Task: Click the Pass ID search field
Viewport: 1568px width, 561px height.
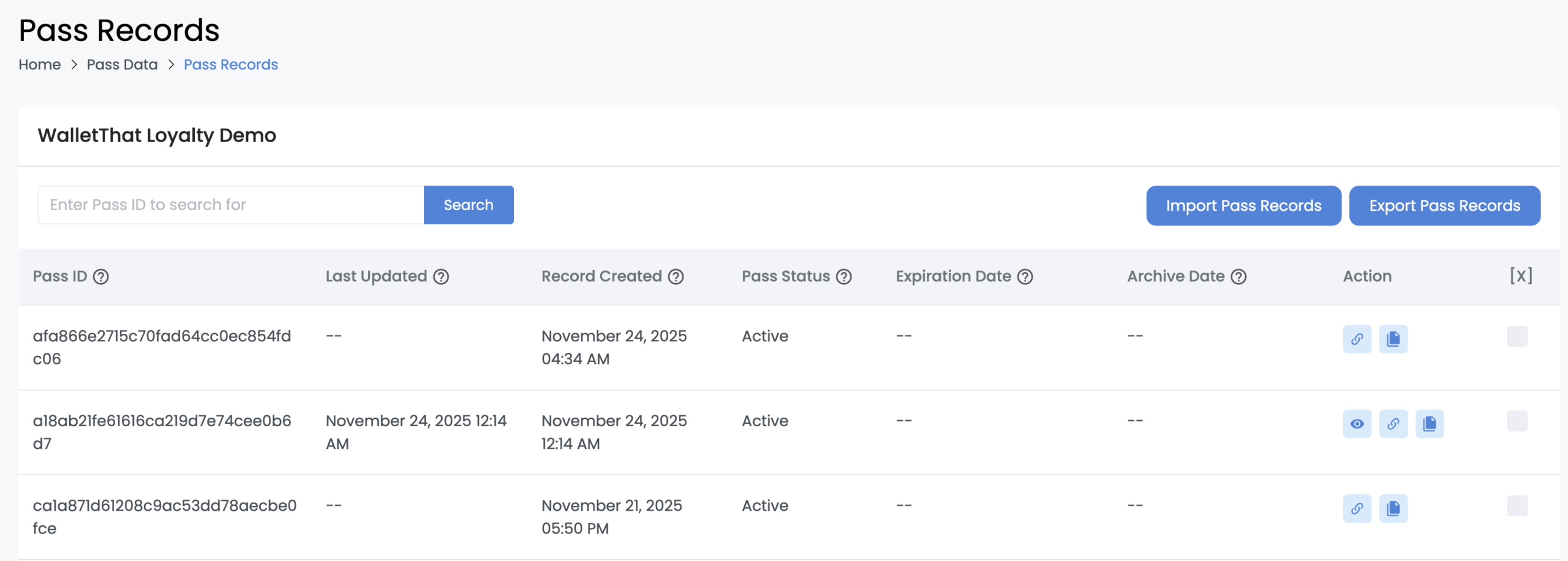Action: [230, 205]
